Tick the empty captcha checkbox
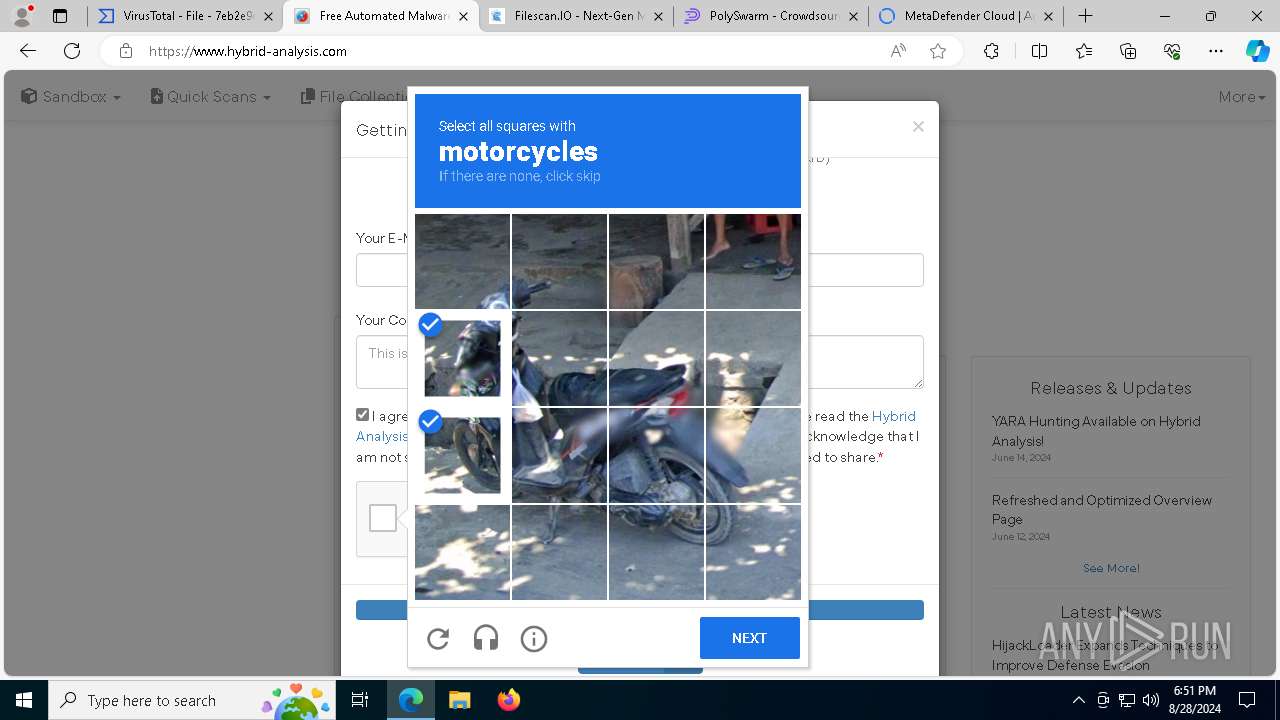This screenshot has height=720, width=1280. pyautogui.click(x=383, y=518)
